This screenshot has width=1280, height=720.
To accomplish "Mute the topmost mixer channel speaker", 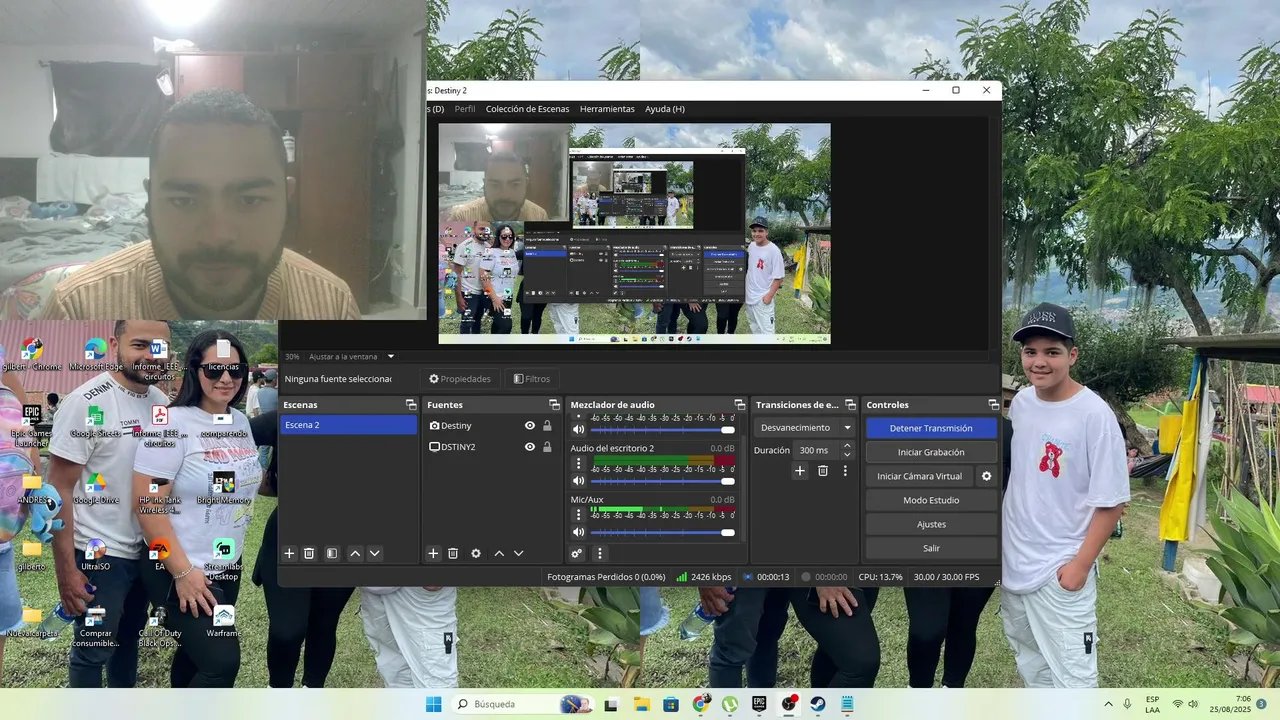I will (578, 430).
